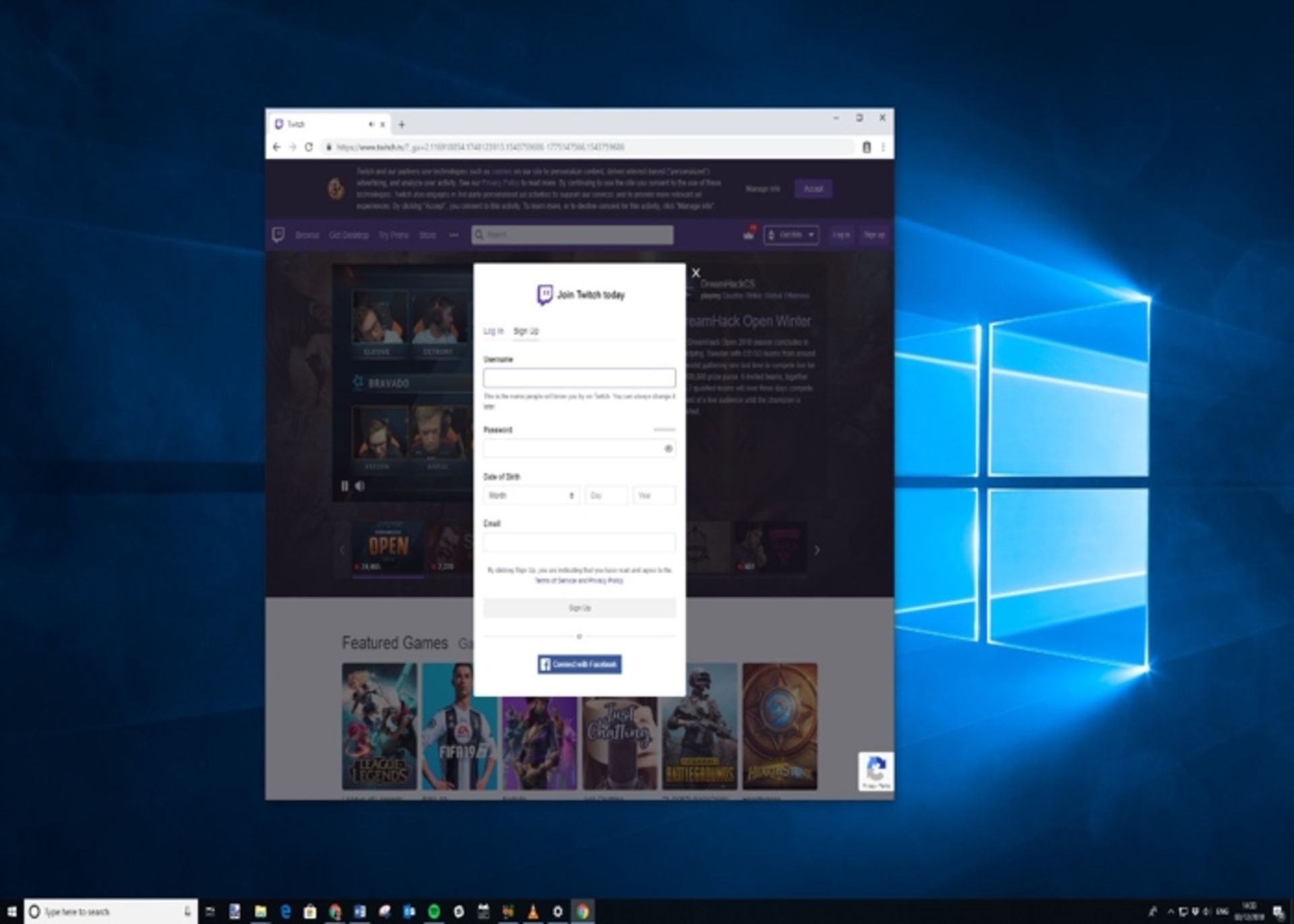This screenshot has width=1294, height=924.
Task: Click inside the Username field
Action: point(579,378)
